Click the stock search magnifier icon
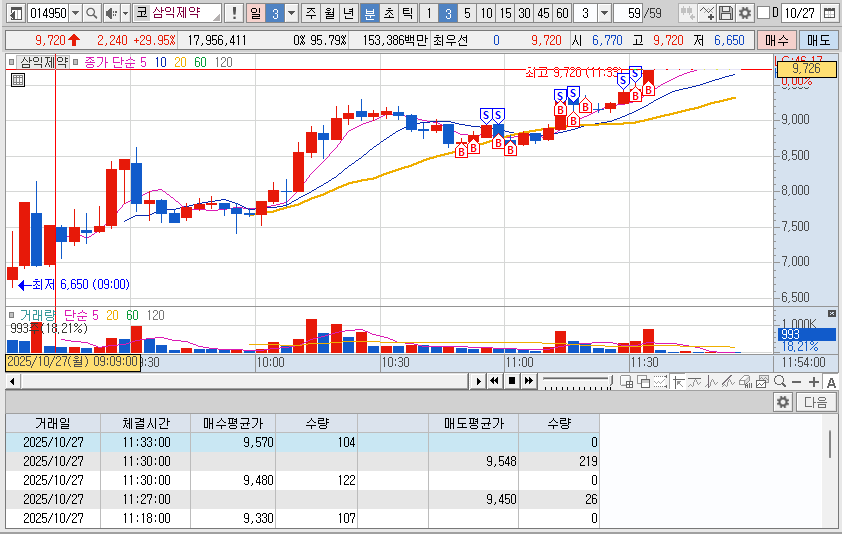842x534 pixels. pos(90,13)
